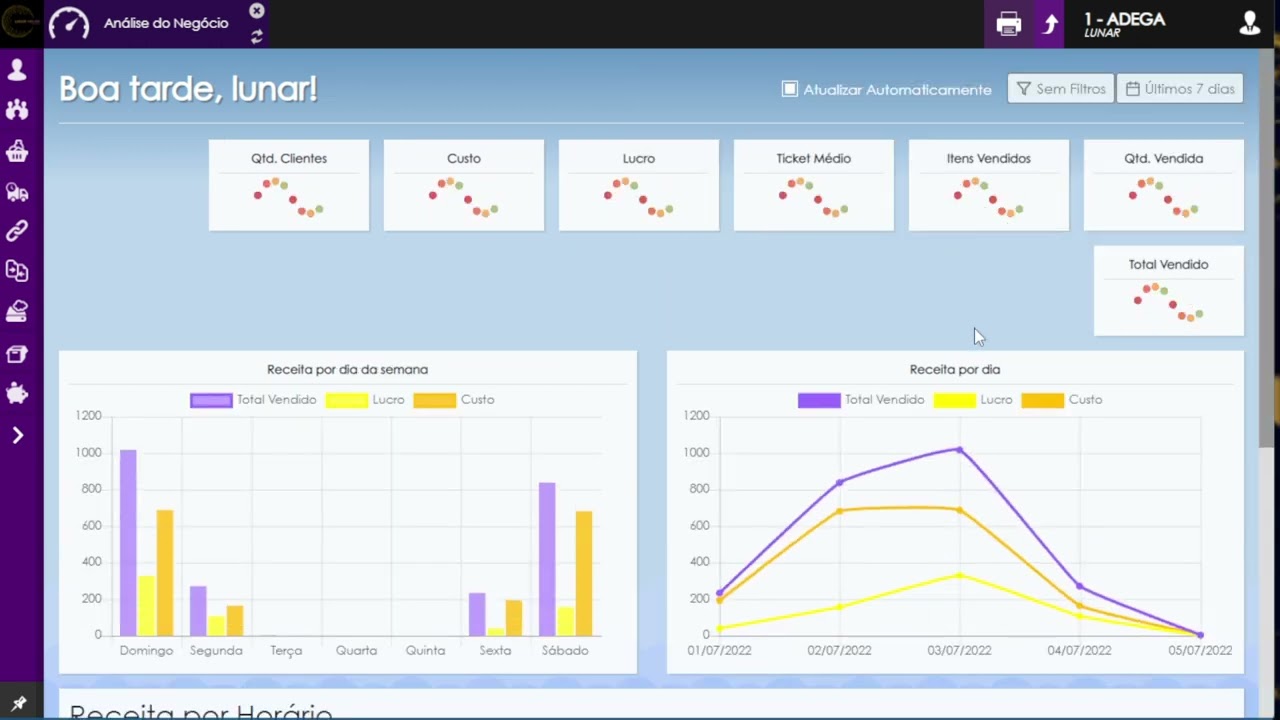The width and height of the screenshot is (1280, 720).
Task: Open the shopping basket sidebar icon
Action: click(x=17, y=151)
